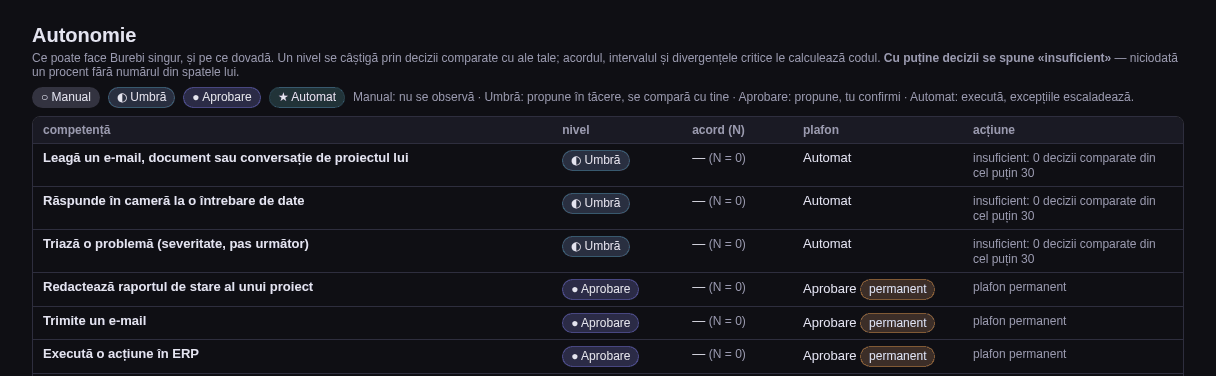Image resolution: width=1216 pixels, height=376 pixels.
Task: Click the star Automat legend chip
Action: coord(307,97)
